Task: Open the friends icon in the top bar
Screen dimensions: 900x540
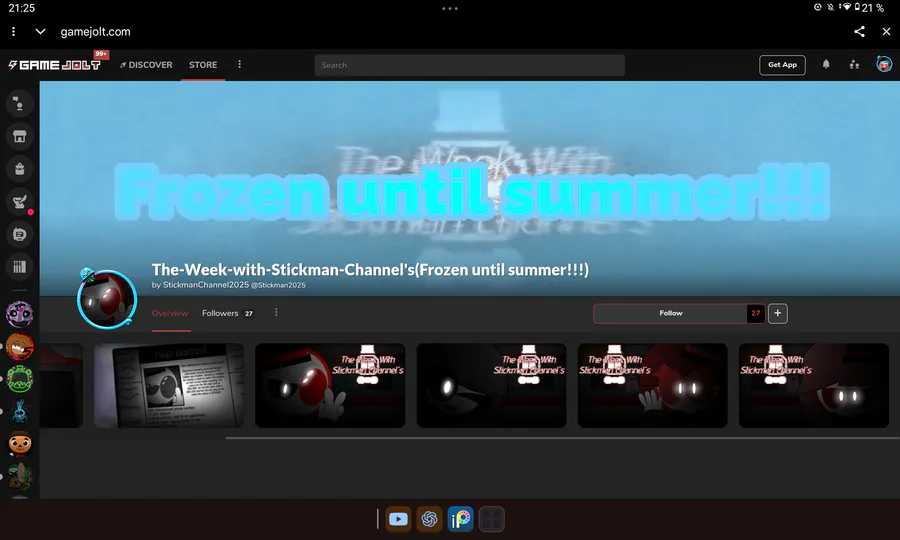Action: point(854,64)
